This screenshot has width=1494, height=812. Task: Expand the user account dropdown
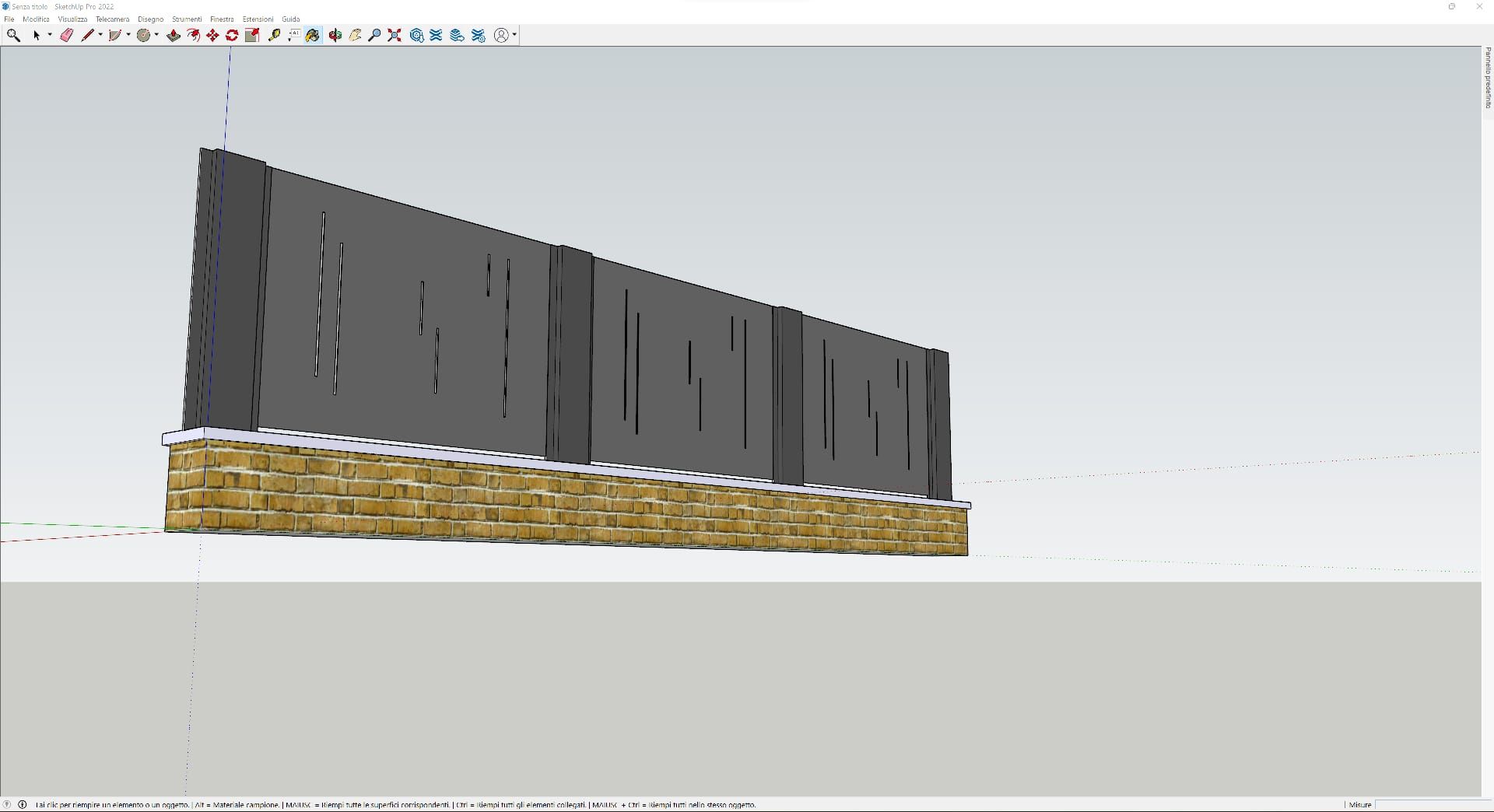pos(514,35)
